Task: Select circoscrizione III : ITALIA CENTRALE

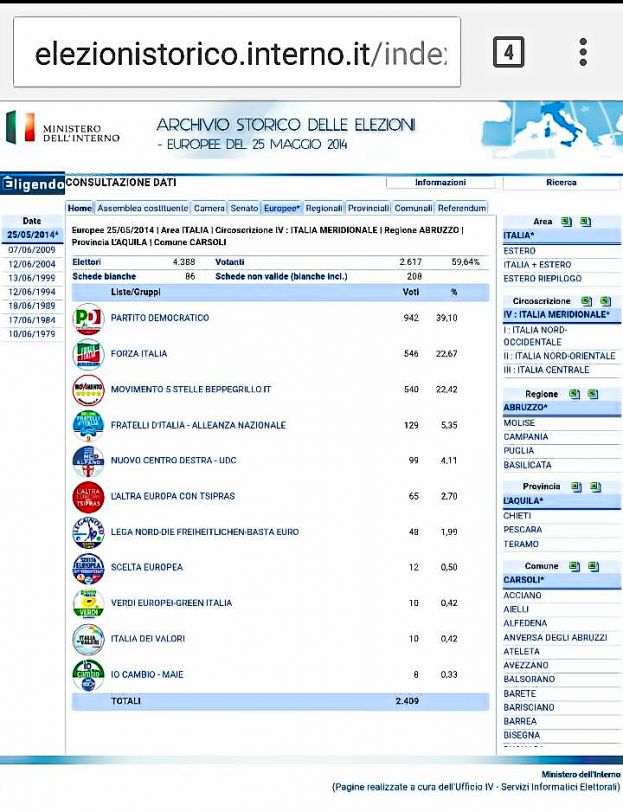Action: pyautogui.click(x=546, y=370)
